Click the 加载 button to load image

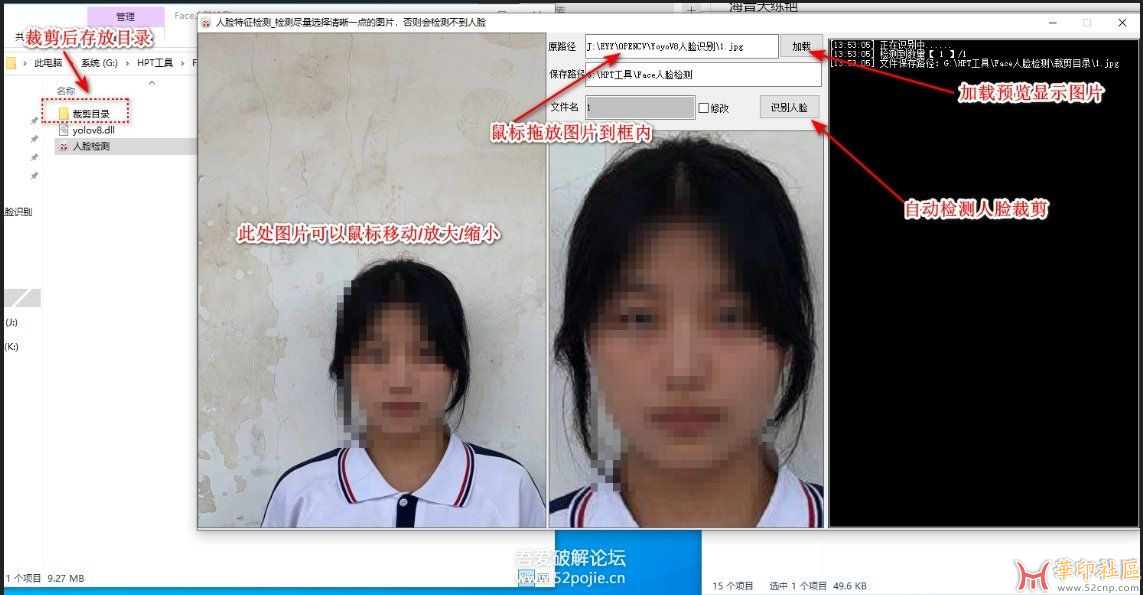(x=801, y=47)
